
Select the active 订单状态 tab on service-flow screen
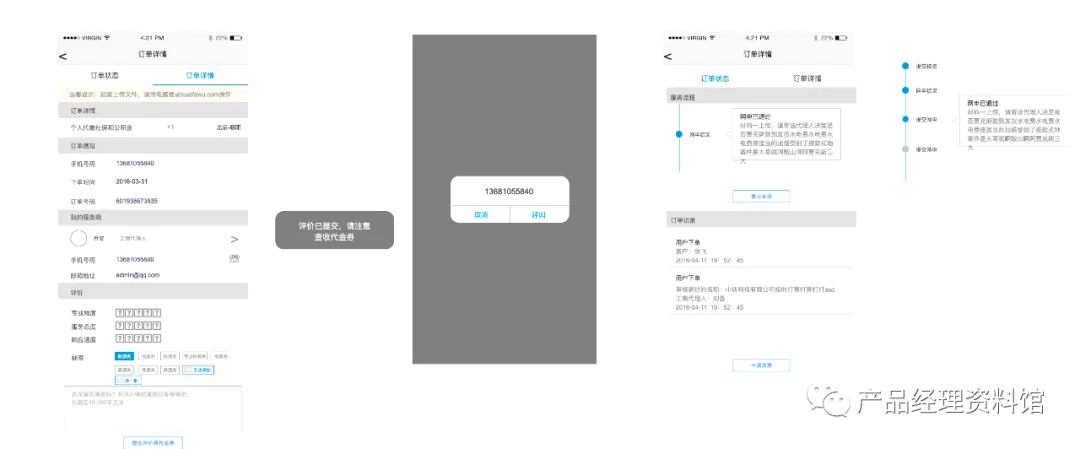pyautogui.click(x=715, y=79)
